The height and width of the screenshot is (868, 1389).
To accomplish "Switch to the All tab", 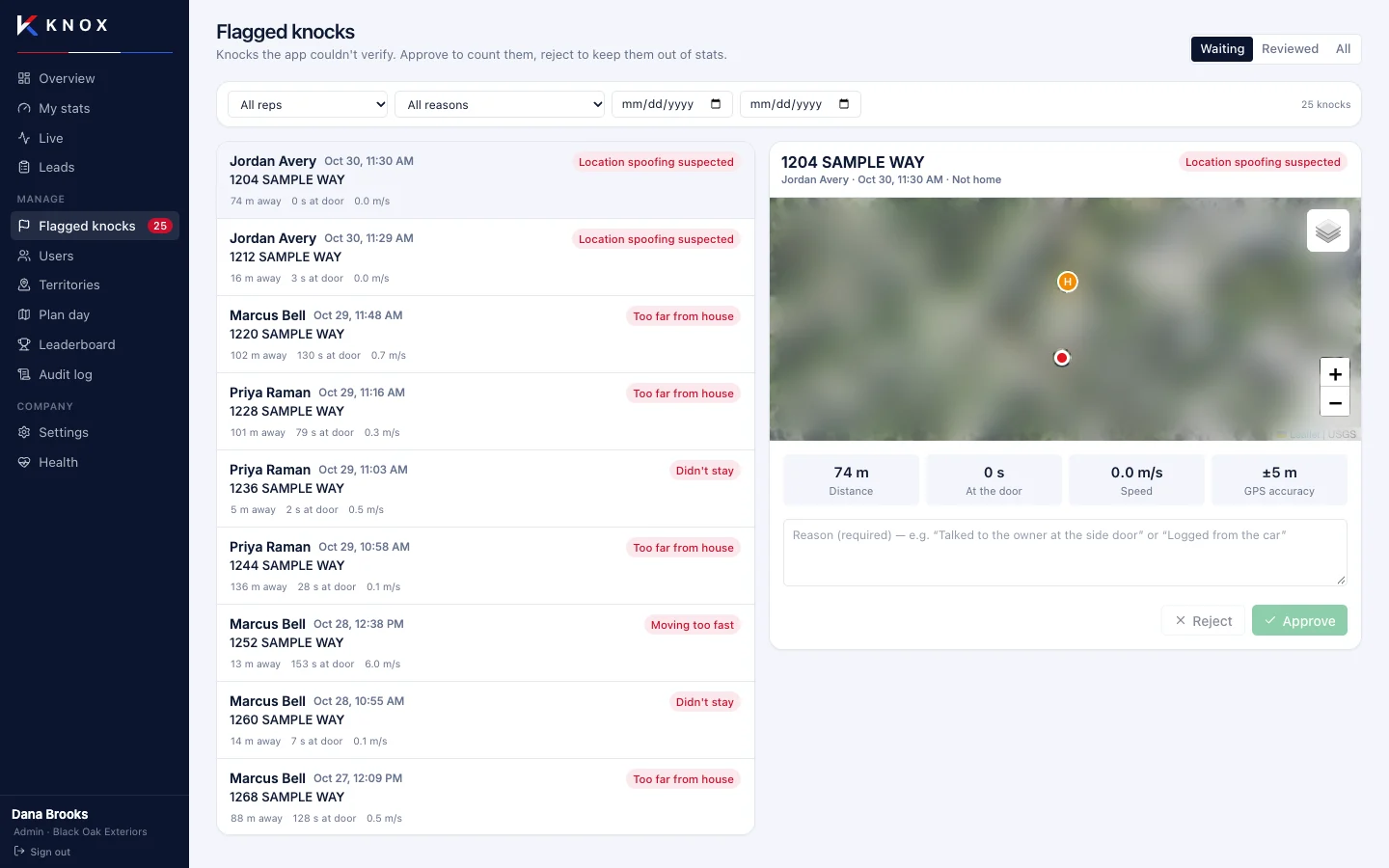I will point(1343,49).
